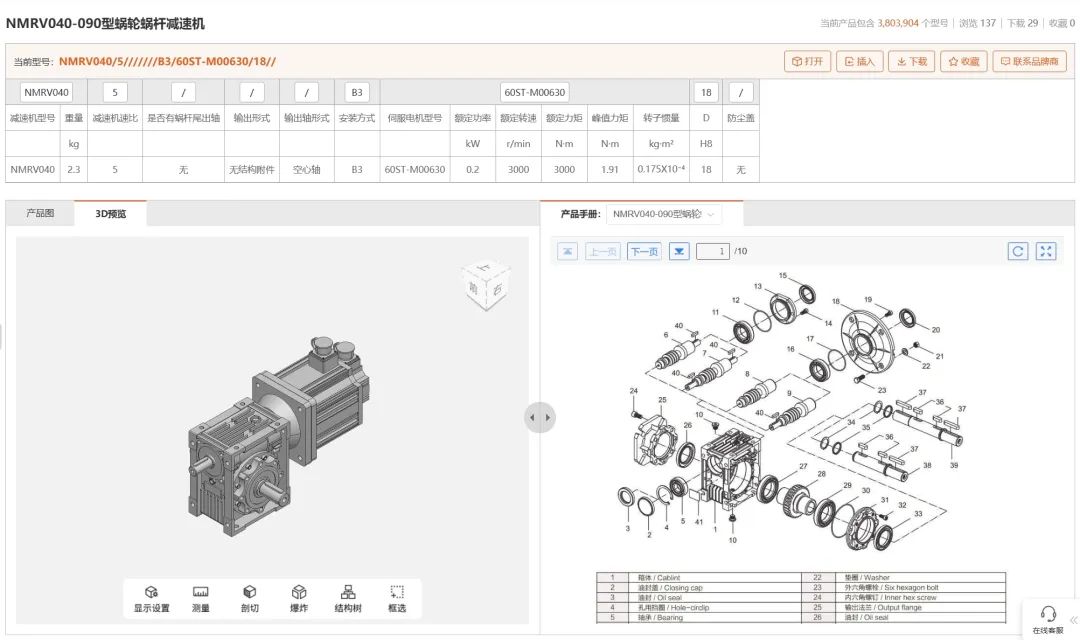Click the panel splitter arrows handle
This screenshot has width=1080, height=640.
540,417
